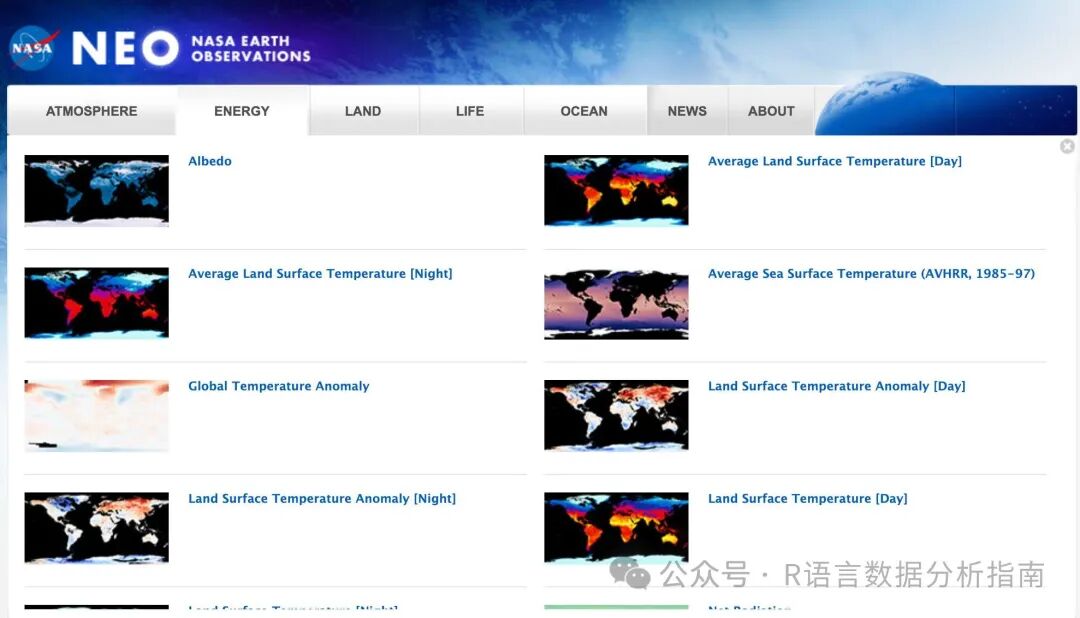Click Average Land Surface Temperature [Day] thumbnail

(x=616, y=190)
